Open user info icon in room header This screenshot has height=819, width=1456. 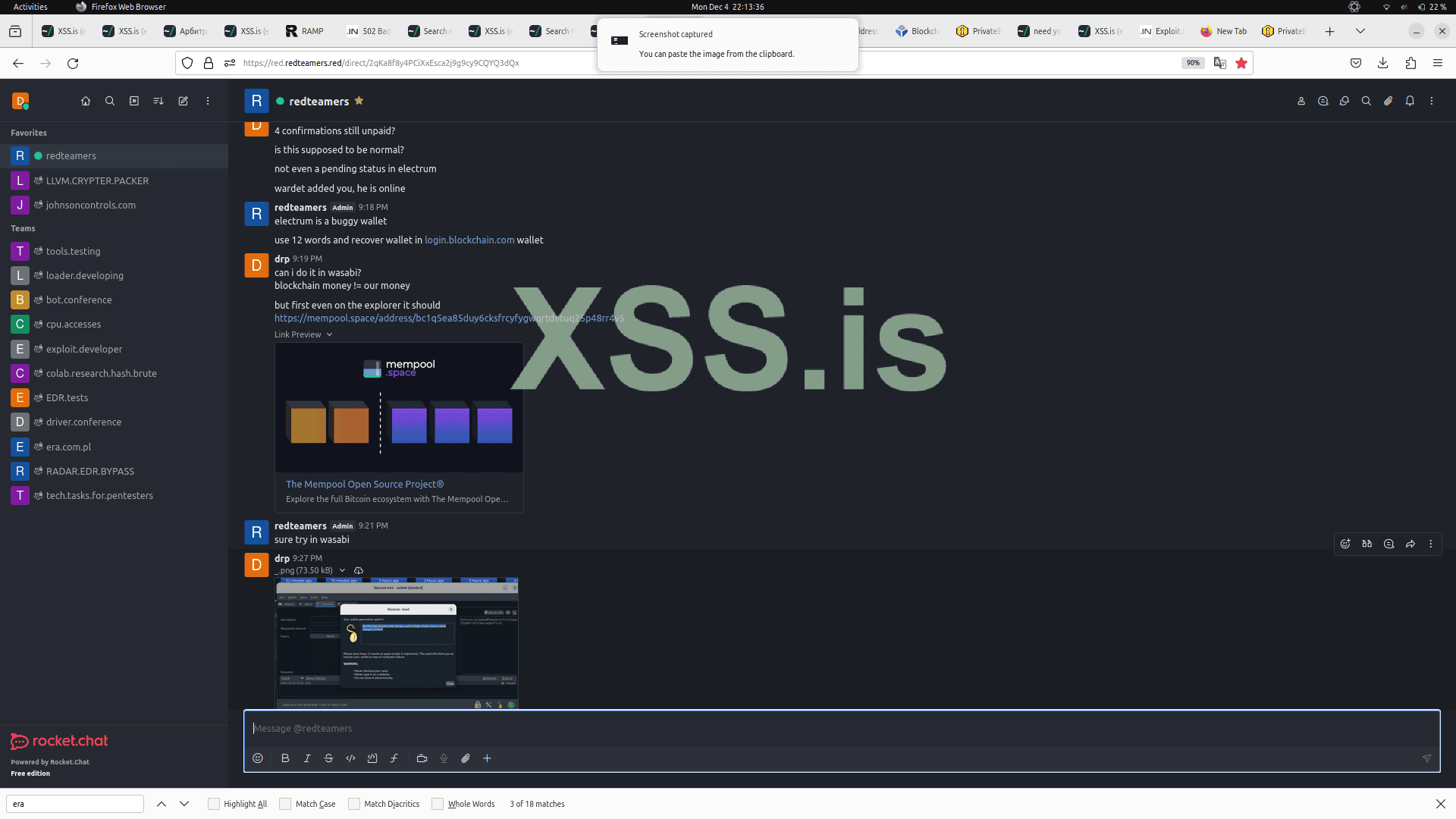(x=1301, y=101)
